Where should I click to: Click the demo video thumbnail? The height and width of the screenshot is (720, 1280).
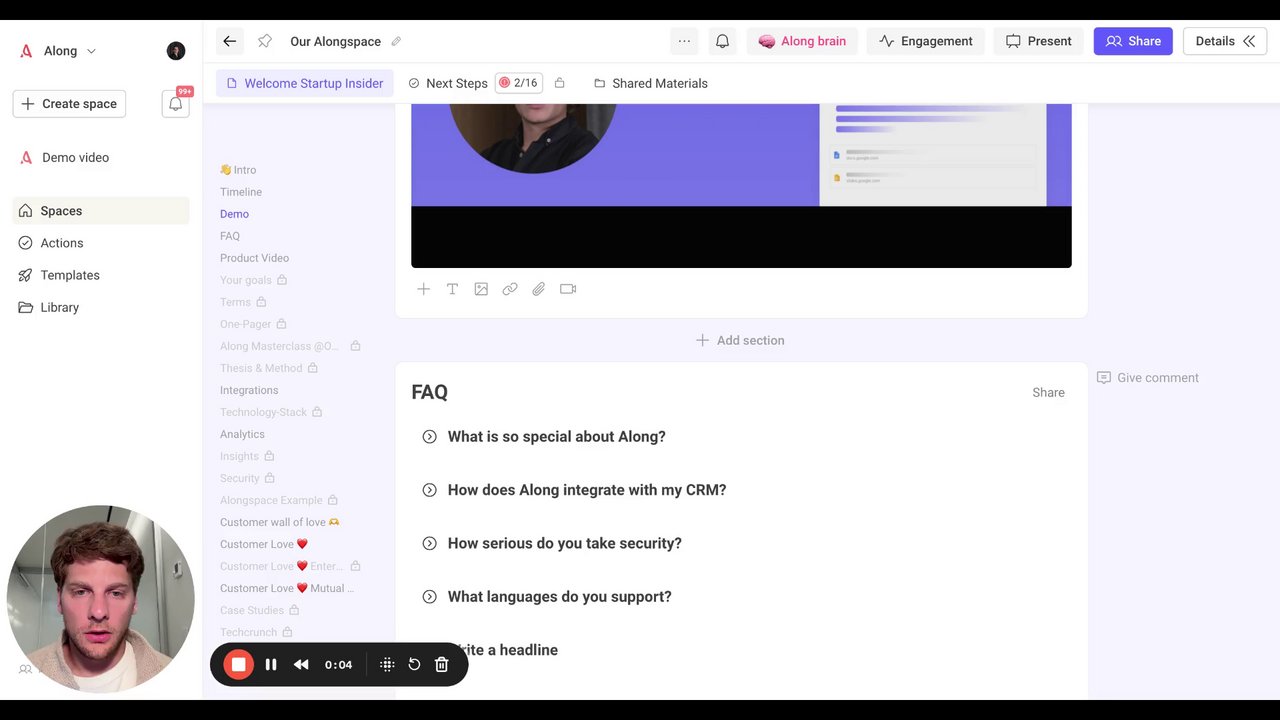pyautogui.click(x=741, y=185)
